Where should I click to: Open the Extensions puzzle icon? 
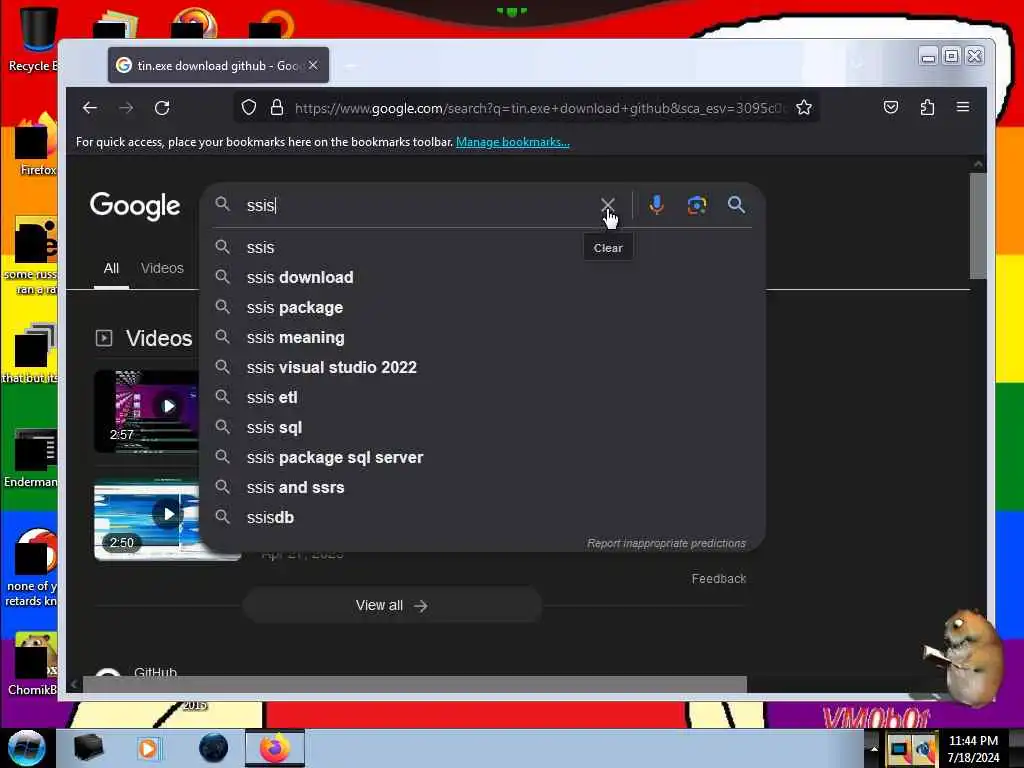click(x=927, y=107)
